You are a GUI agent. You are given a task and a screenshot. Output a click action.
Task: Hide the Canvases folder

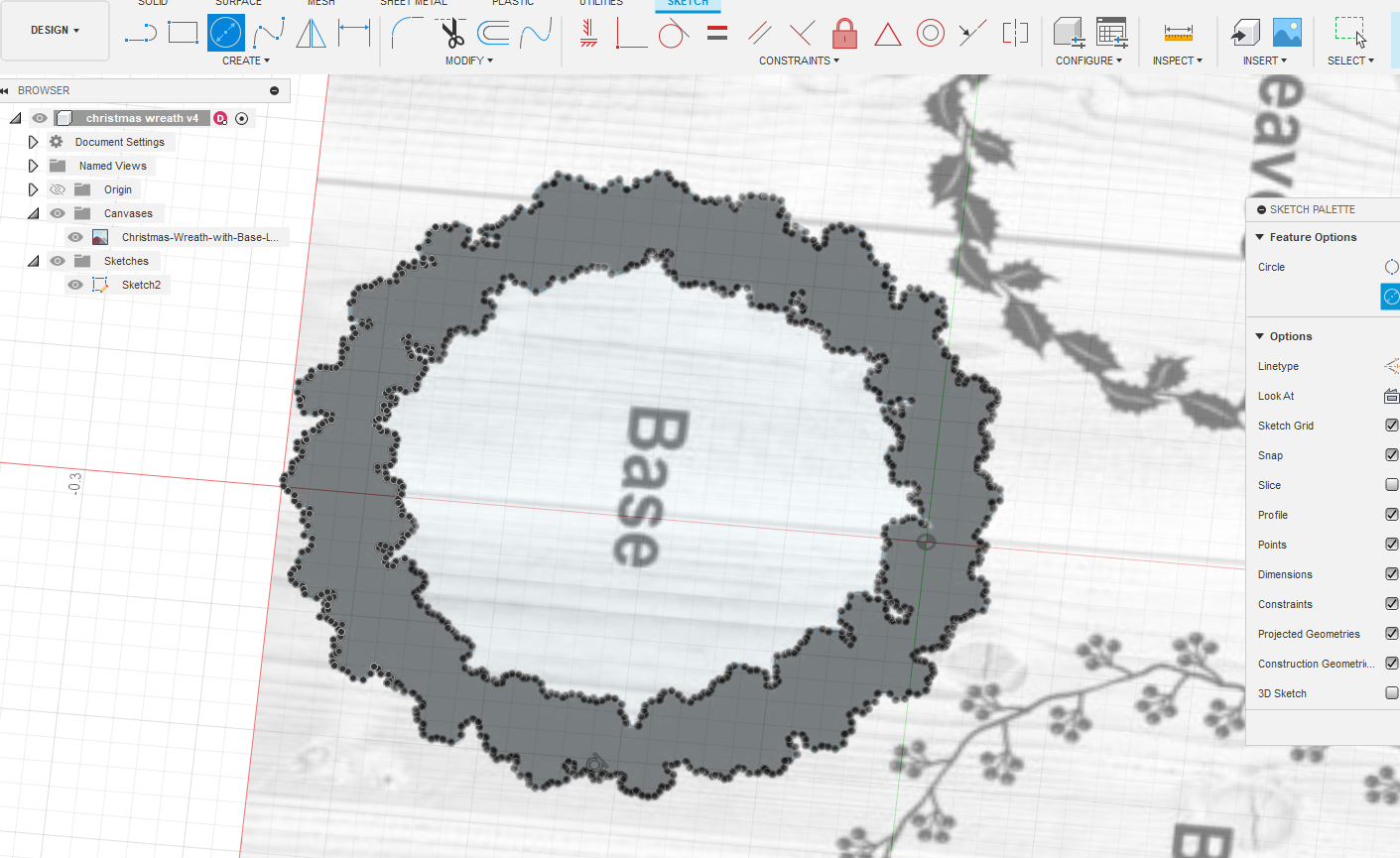tap(58, 213)
